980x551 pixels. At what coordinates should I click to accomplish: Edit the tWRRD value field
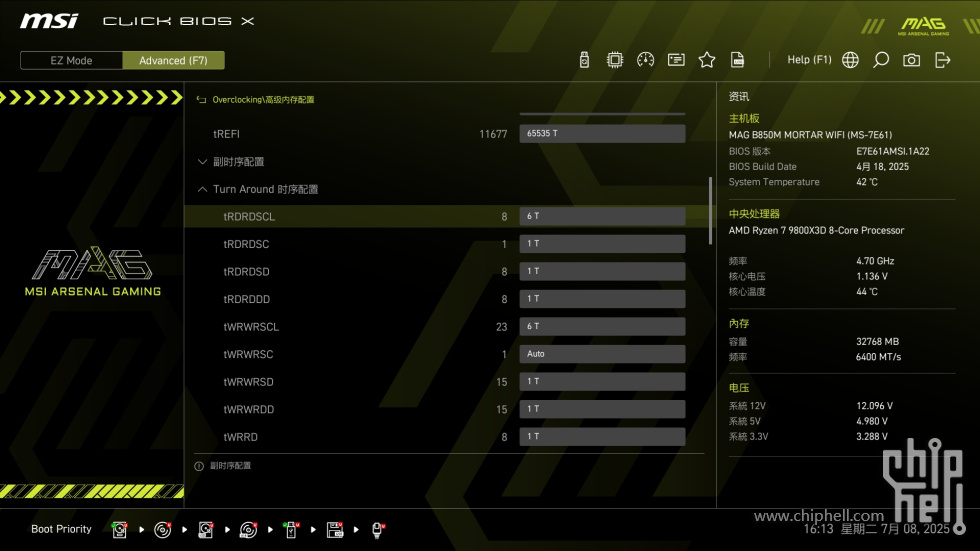point(602,436)
